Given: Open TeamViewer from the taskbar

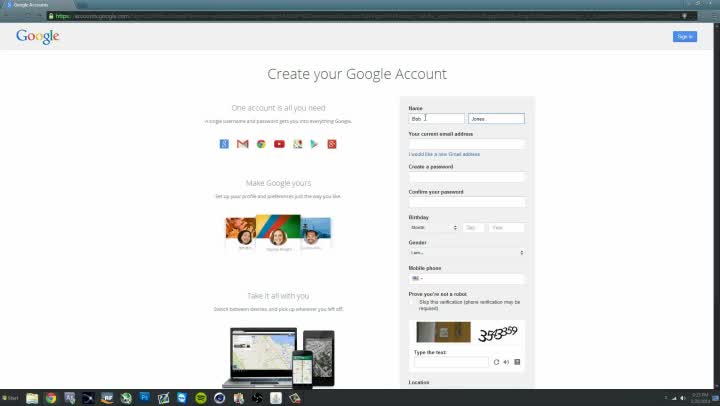Looking at the screenshot, I should (x=182, y=398).
